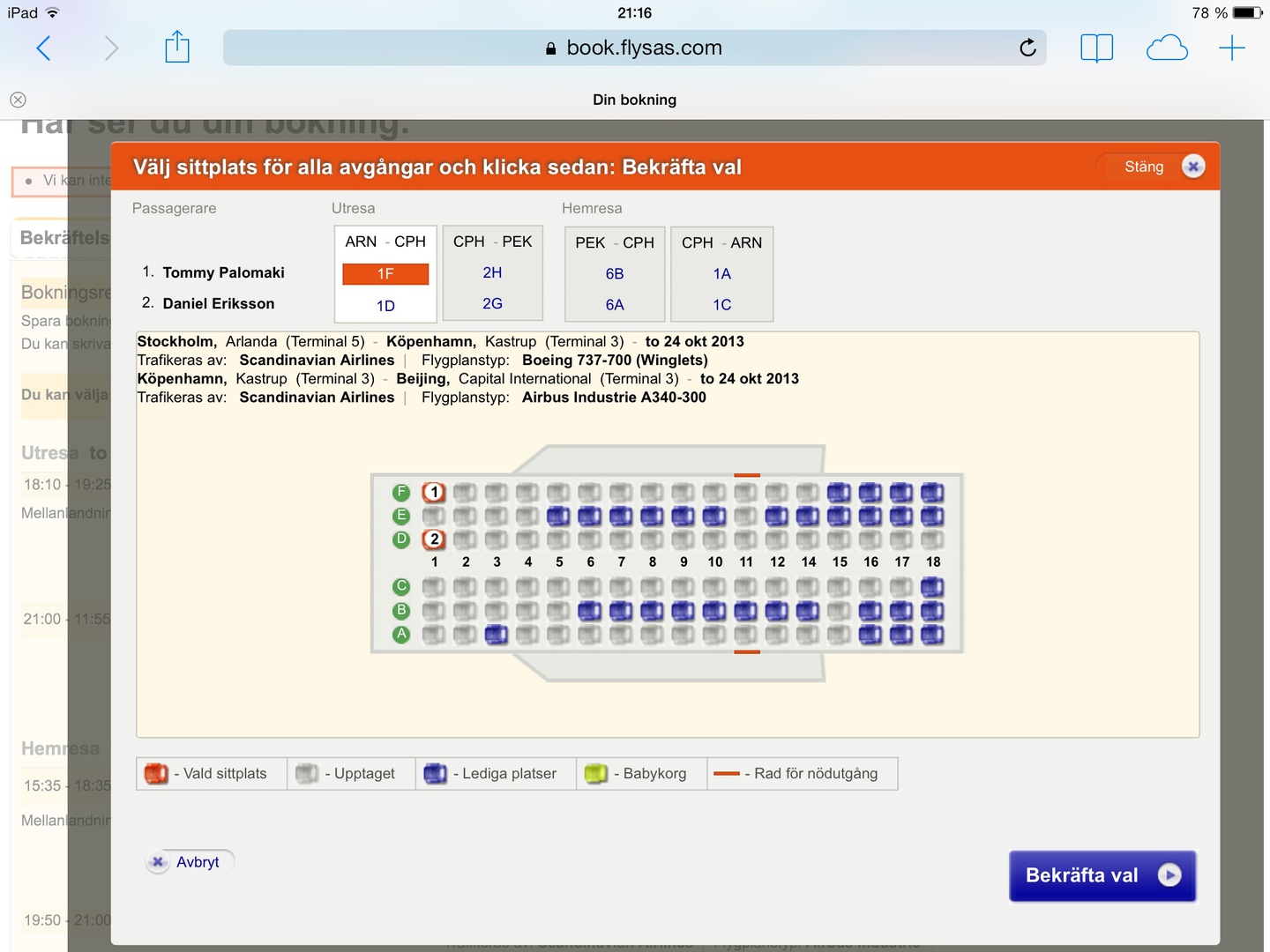Choose available seat 5E on seat map
This screenshot has height=952, width=1270.
(558, 516)
